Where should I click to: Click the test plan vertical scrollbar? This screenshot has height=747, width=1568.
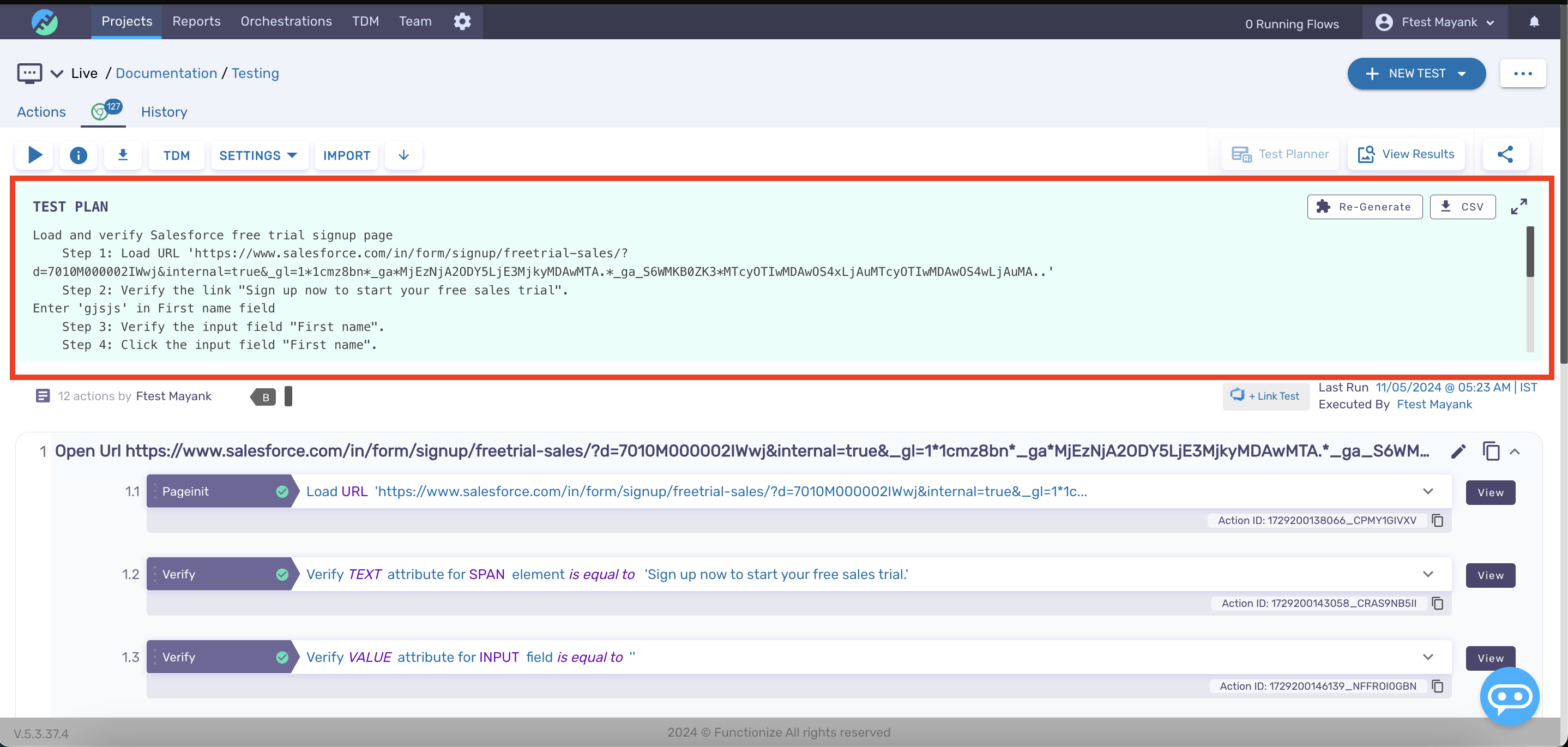[1530, 252]
